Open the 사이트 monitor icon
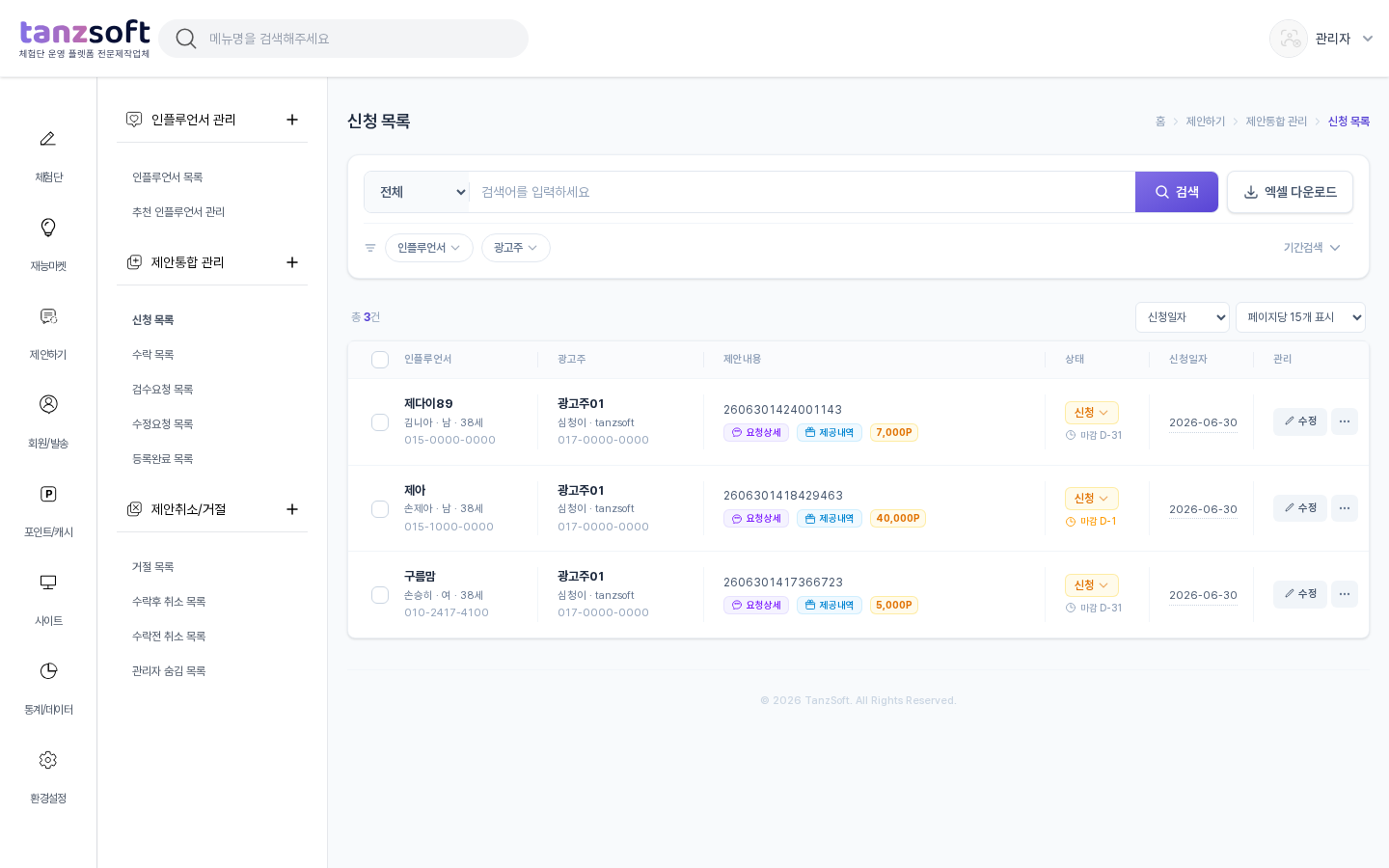 pos(48,583)
